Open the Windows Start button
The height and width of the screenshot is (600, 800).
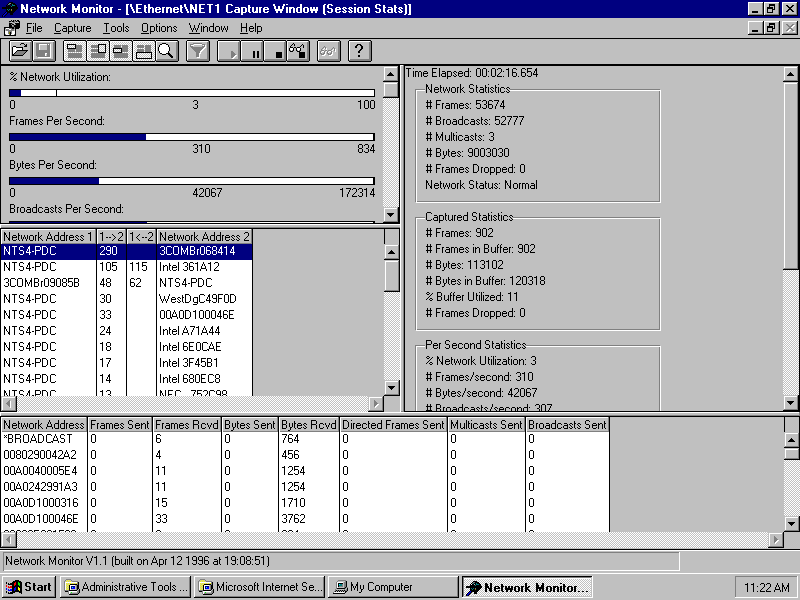(29, 587)
